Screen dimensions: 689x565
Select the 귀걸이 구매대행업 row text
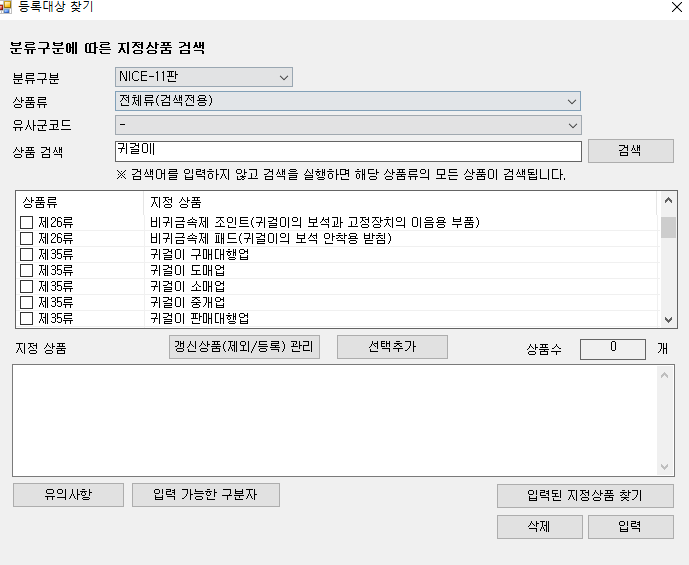click(199, 254)
